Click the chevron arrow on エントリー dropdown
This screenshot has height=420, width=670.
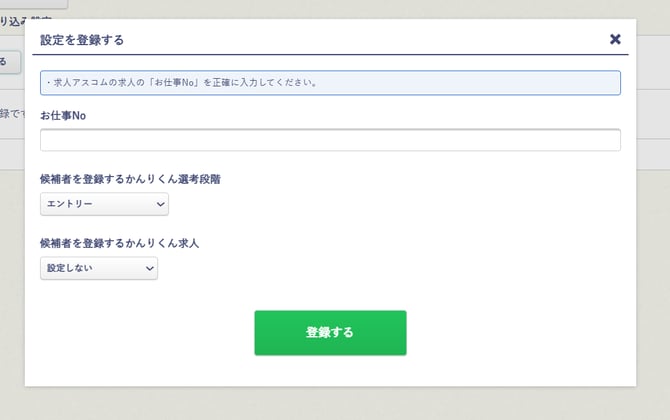click(161, 204)
